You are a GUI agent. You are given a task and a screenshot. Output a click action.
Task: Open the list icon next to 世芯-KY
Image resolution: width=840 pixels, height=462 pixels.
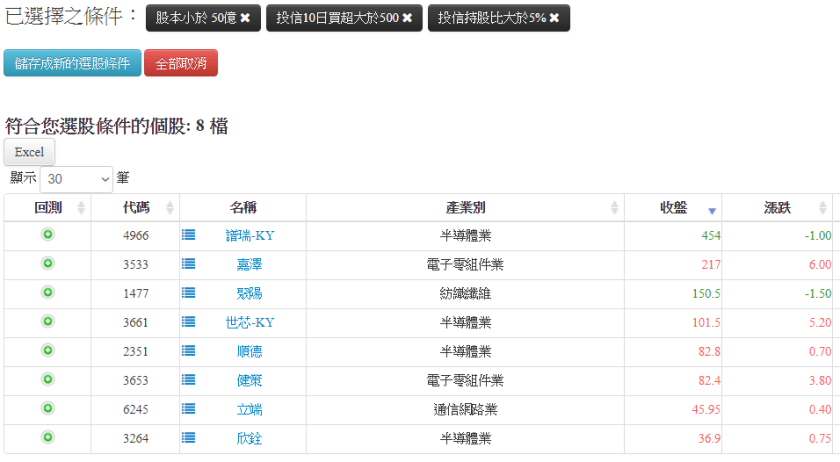click(189, 322)
